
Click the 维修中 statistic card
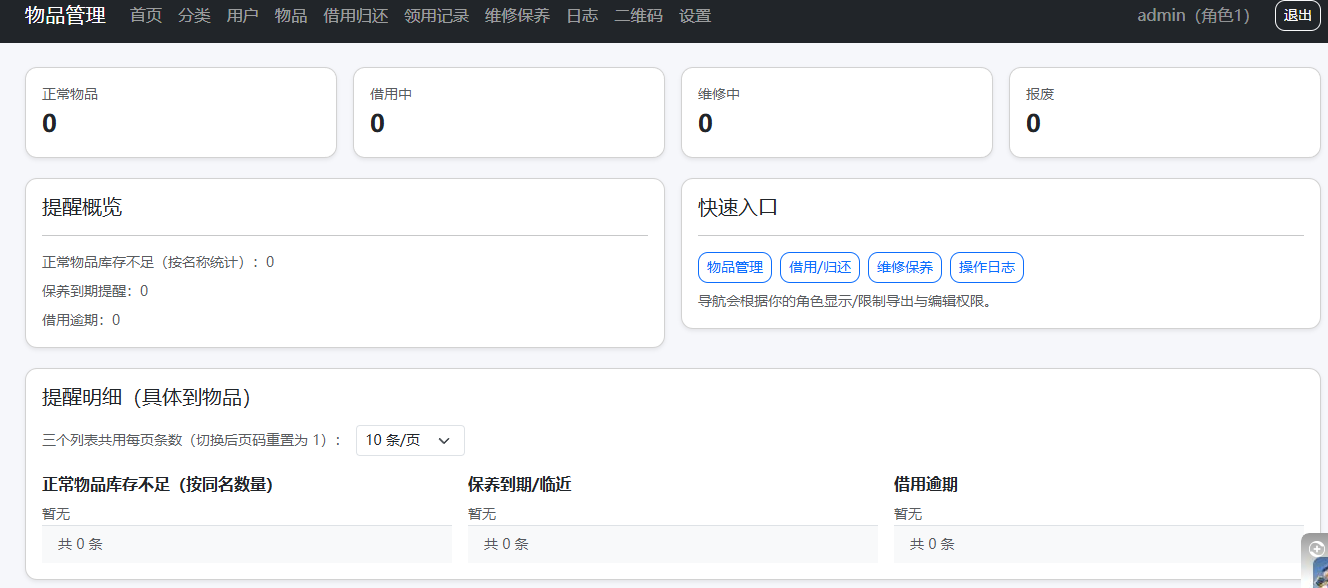click(x=837, y=112)
